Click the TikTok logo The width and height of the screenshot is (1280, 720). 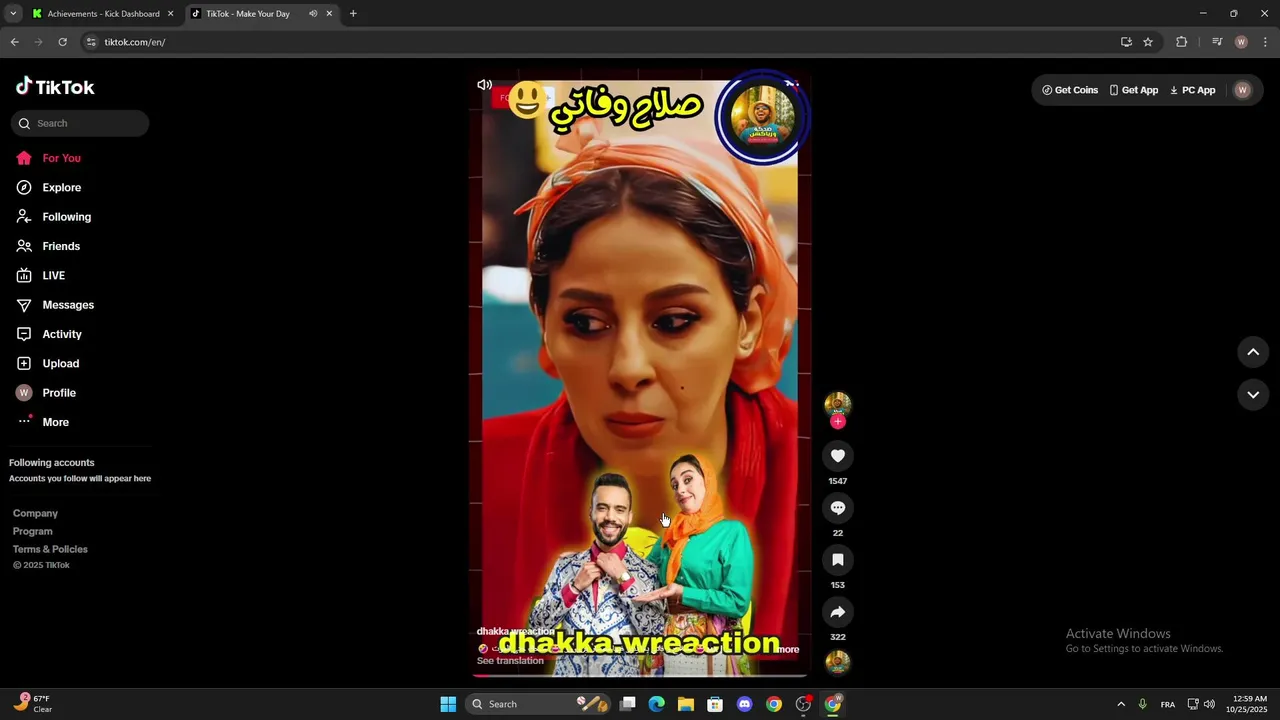(55, 87)
